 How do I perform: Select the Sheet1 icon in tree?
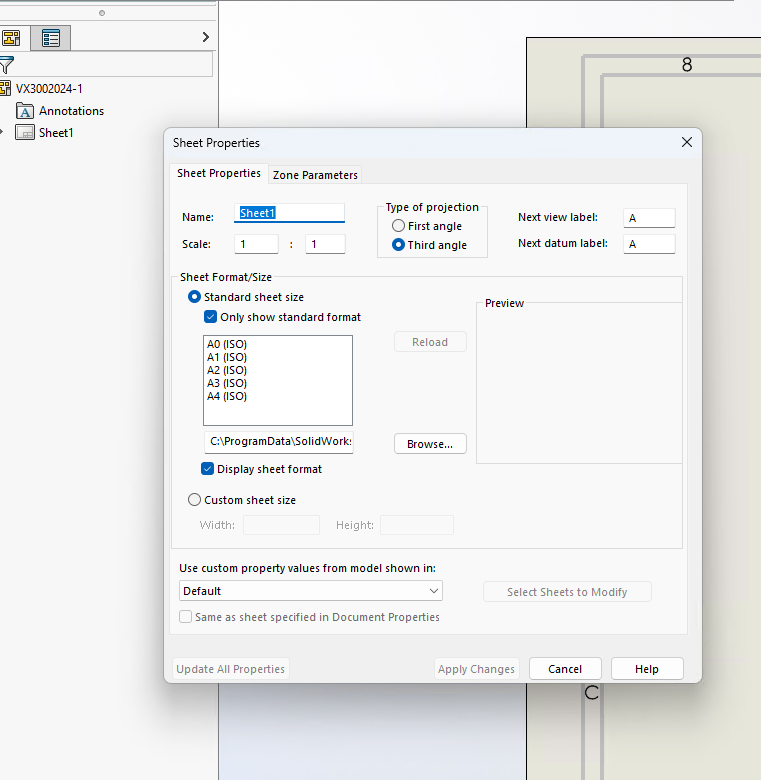[26, 133]
